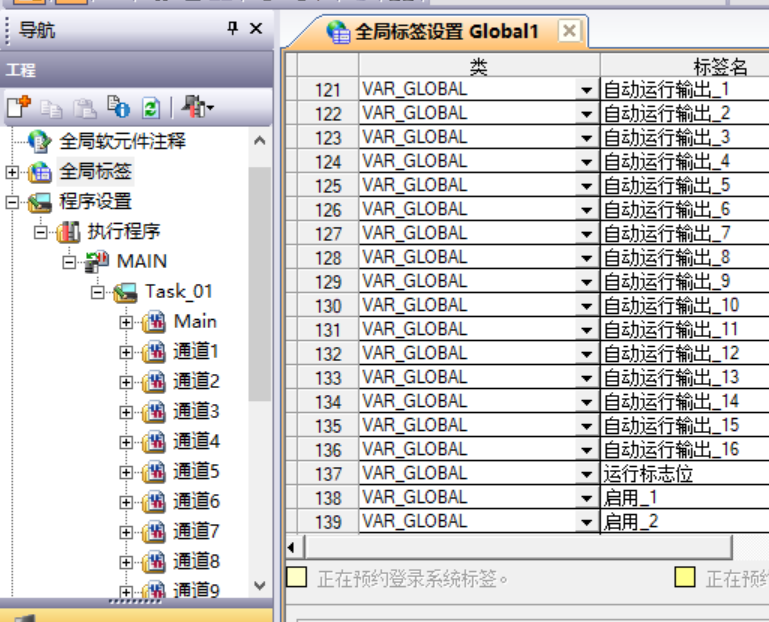Select 全局软元件注释 in the project tree
The width and height of the screenshot is (769, 622).
pos(122,141)
